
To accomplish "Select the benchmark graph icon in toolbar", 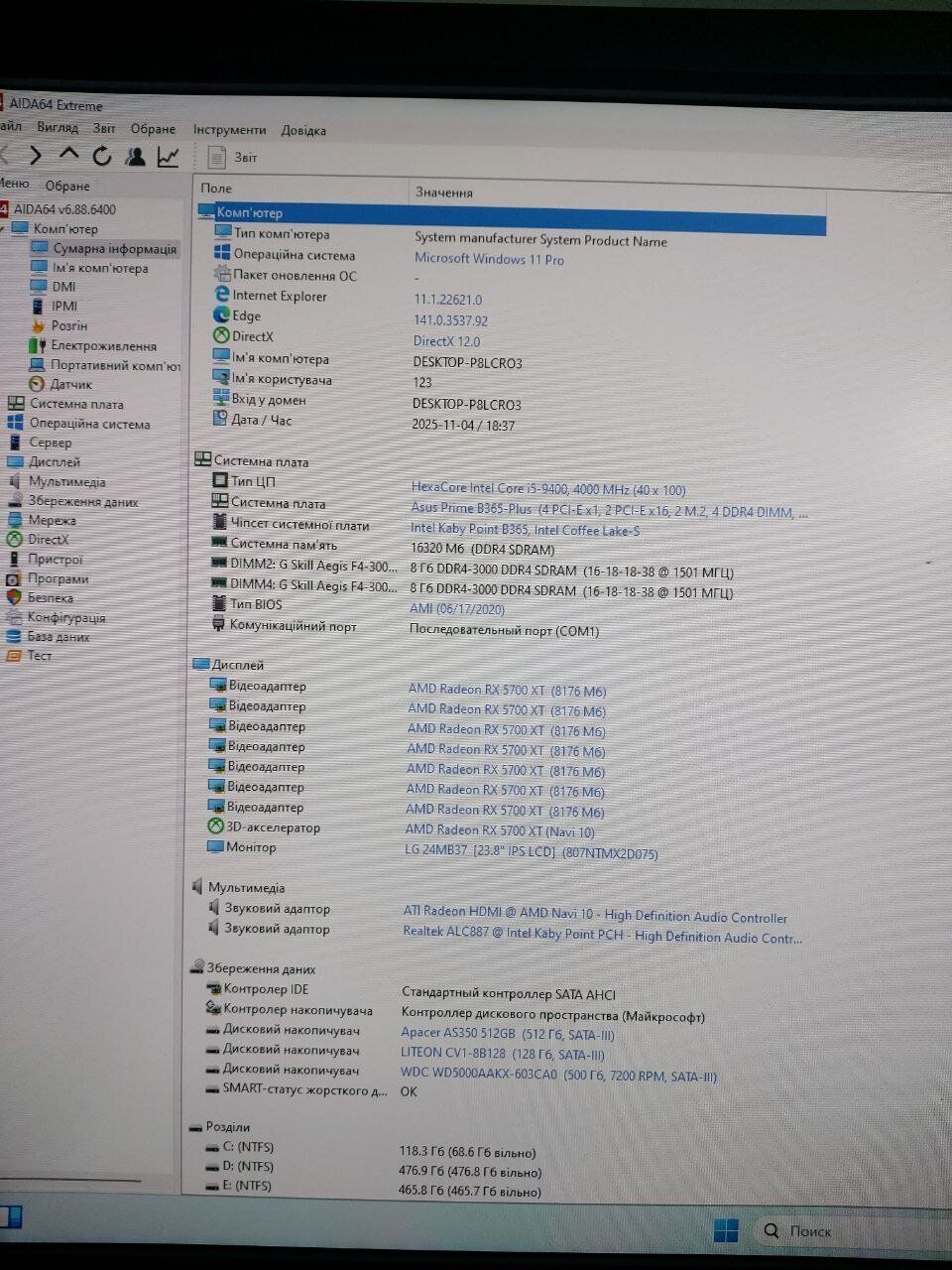I will pyautogui.click(x=168, y=156).
